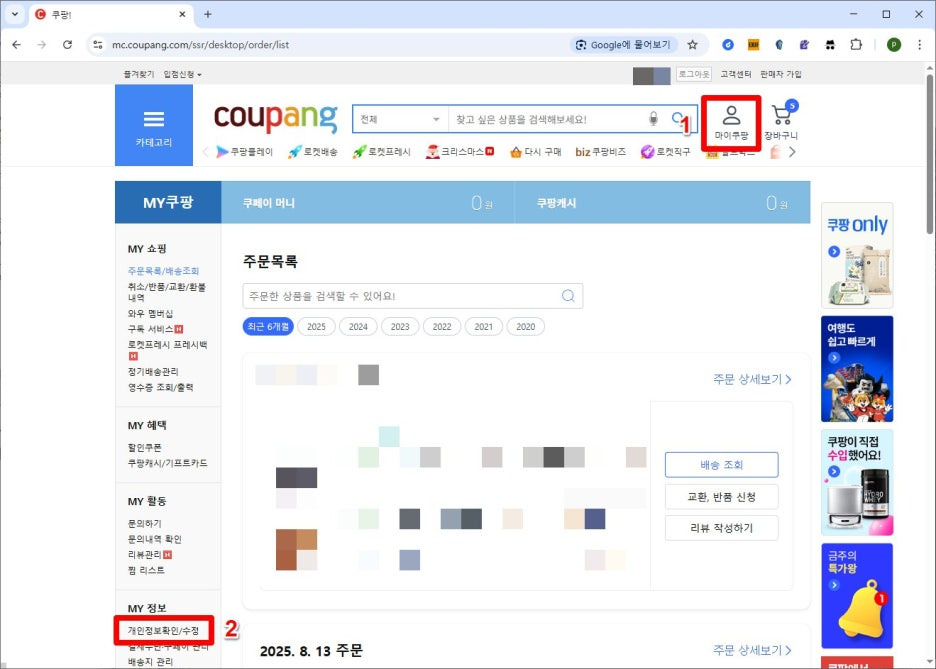Click the 쿠팡캐시 balance panel
The image size is (936, 669).
click(663, 202)
